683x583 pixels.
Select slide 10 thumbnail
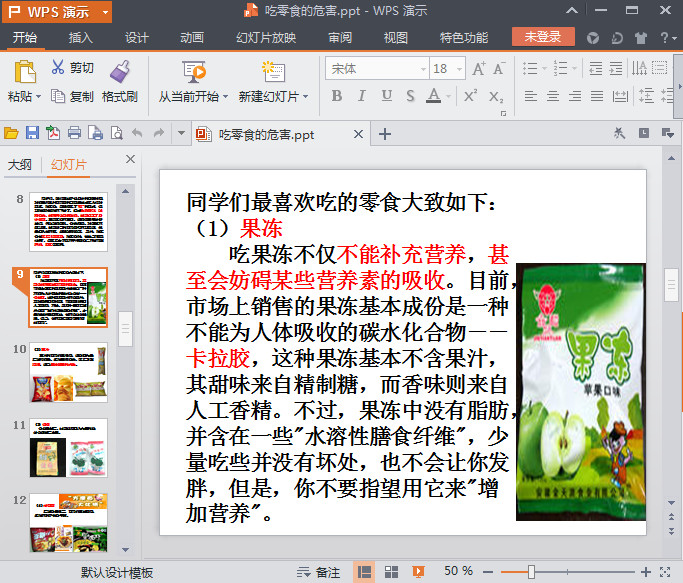coord(68,372)
